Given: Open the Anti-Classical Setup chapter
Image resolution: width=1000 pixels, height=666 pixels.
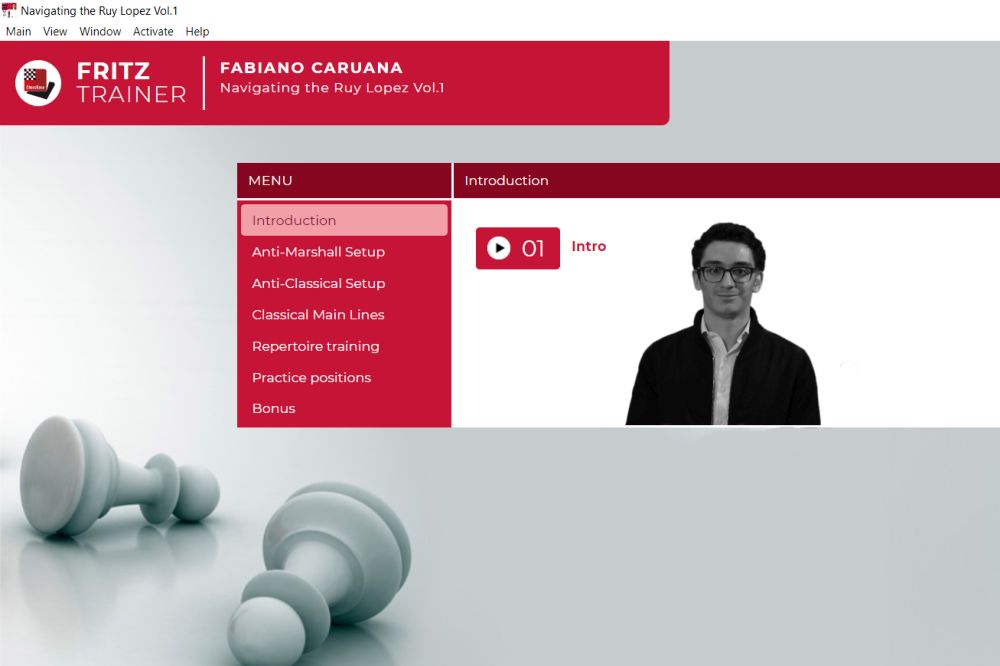Looking at the screenshot, I should point(344,283).
